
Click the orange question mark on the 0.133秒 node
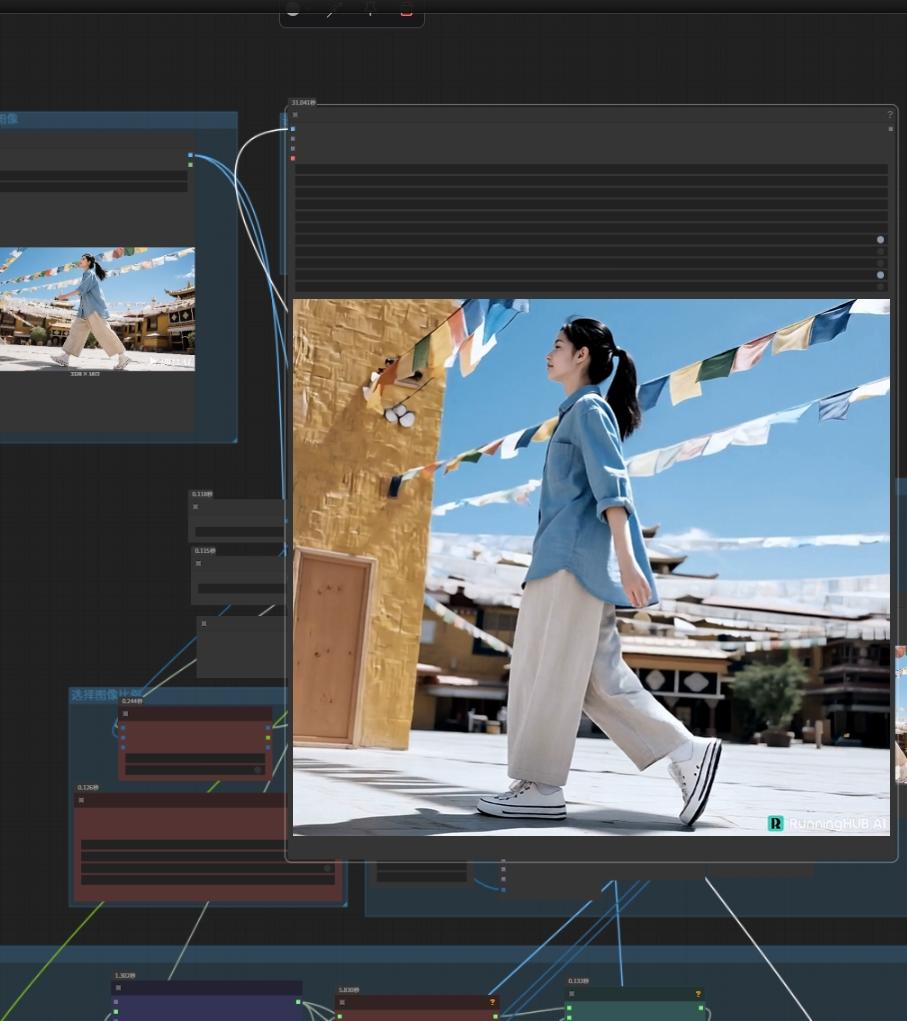[698, 994]
